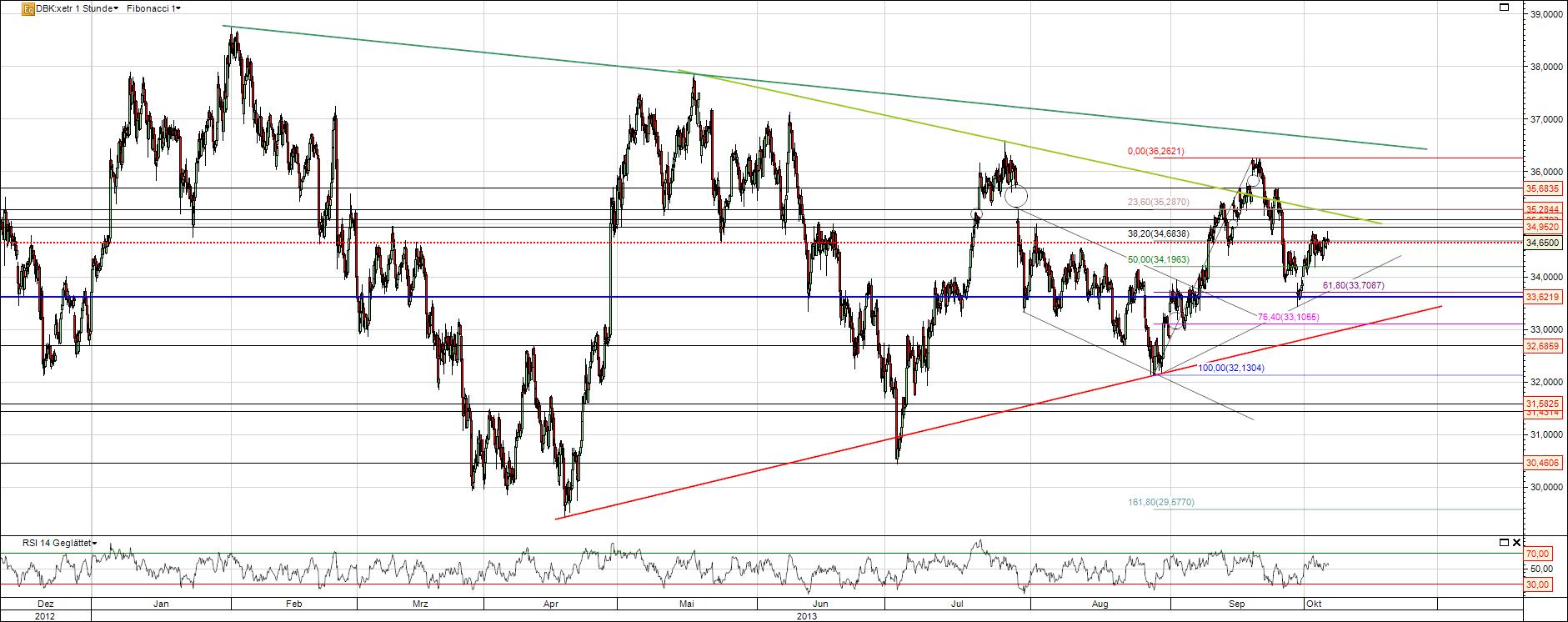Maximize the RSI indicator panel

1504,543
